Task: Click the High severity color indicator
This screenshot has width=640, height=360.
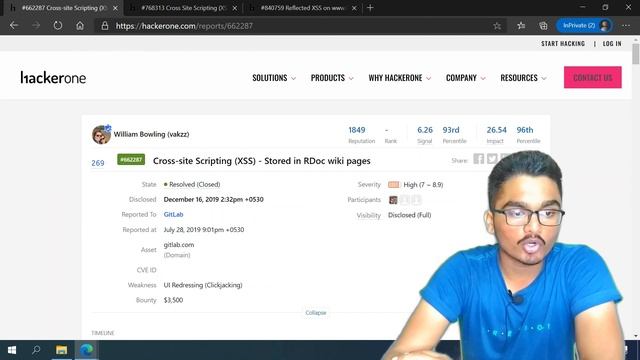Action: tap(393, 184)
